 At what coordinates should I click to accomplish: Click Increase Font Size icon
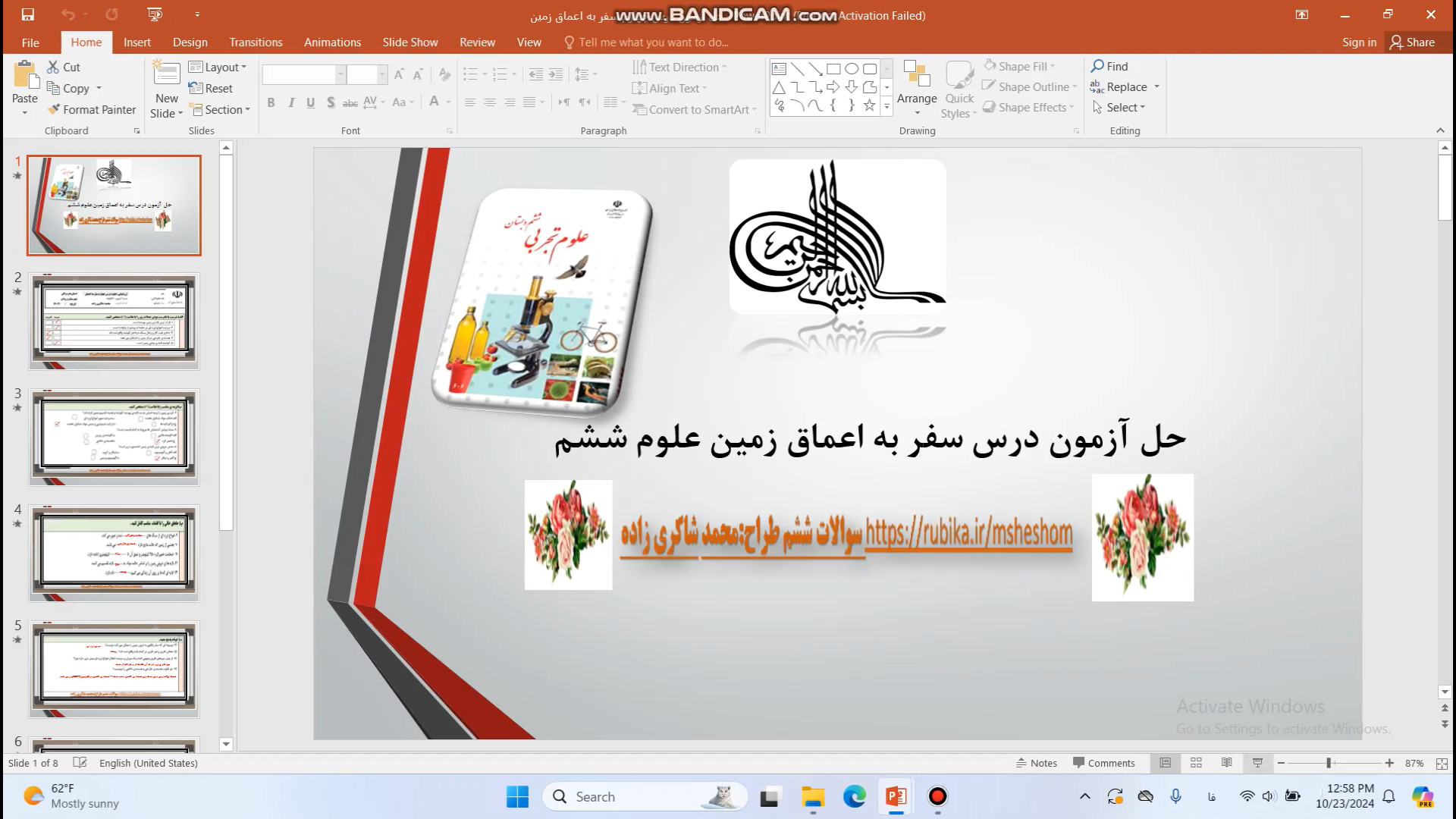click(x=399, y=74)
